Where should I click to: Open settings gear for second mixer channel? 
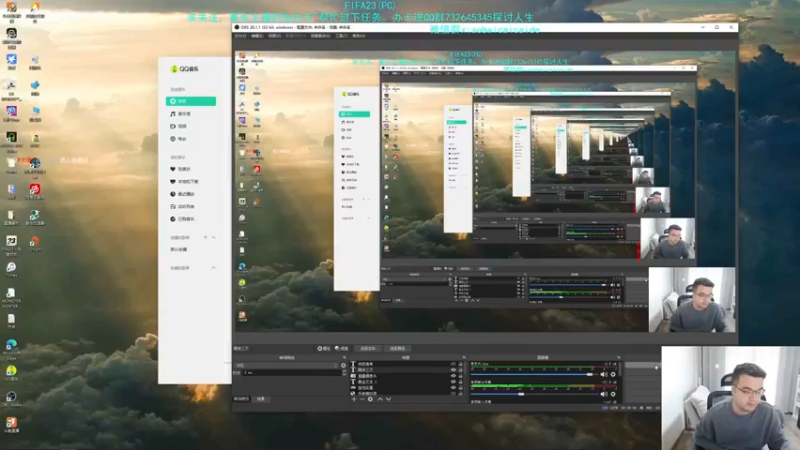click(613, 394)
